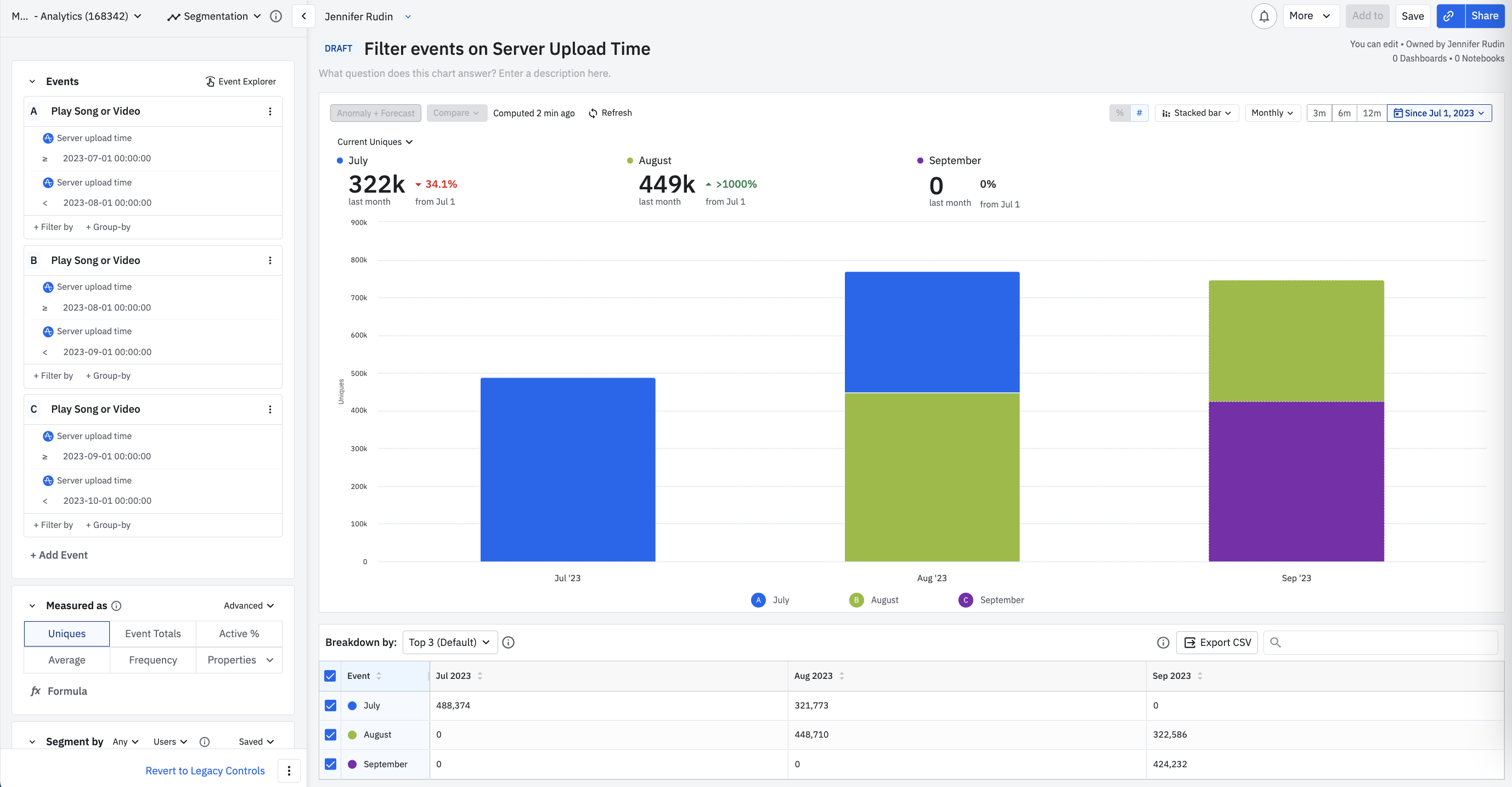Uncheck the September row checkbox
1512x787 pixels.
click(x=330, y=764)
